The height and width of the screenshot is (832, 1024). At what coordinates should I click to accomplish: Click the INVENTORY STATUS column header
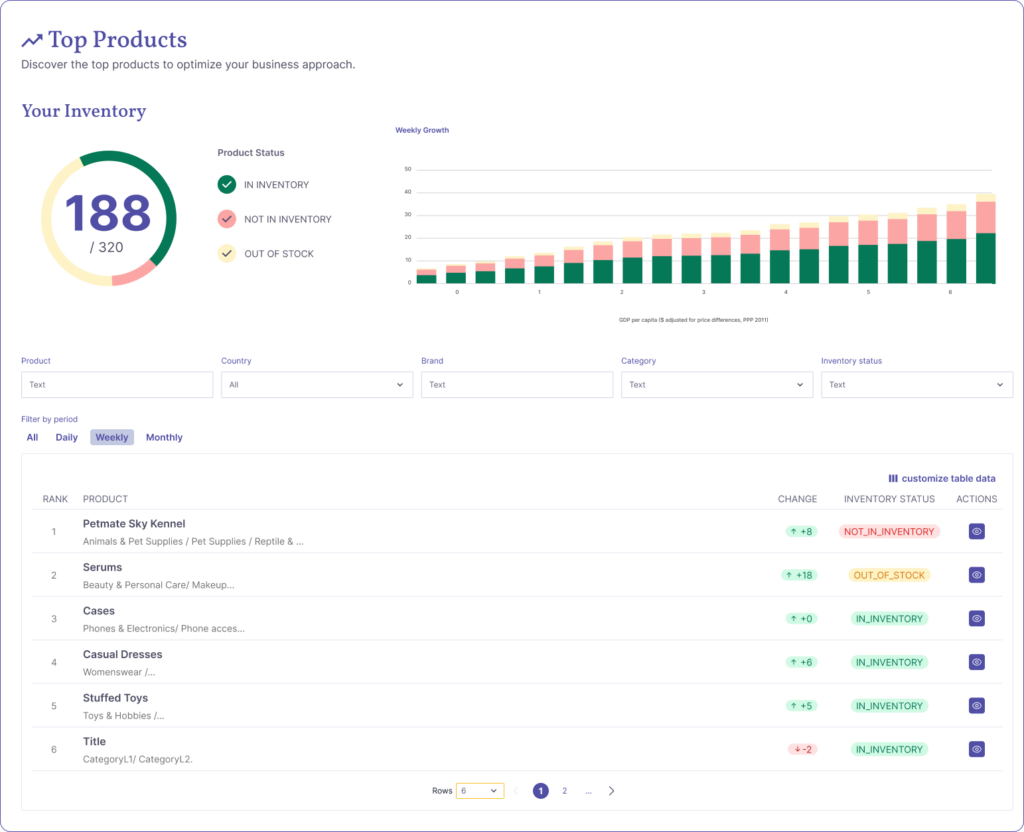click(x=889, y=499)
